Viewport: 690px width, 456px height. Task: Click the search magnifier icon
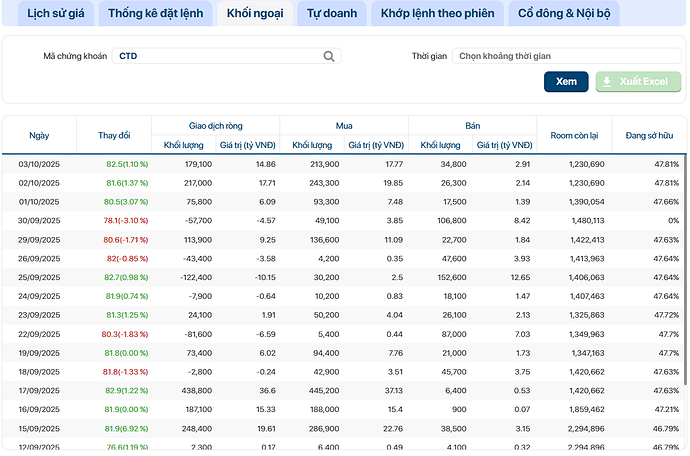point(329,57)
